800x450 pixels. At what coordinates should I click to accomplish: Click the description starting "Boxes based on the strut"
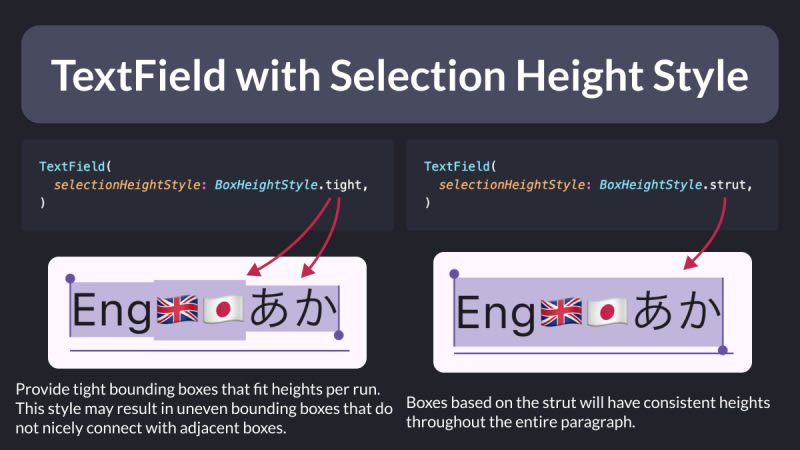point(588,411)
